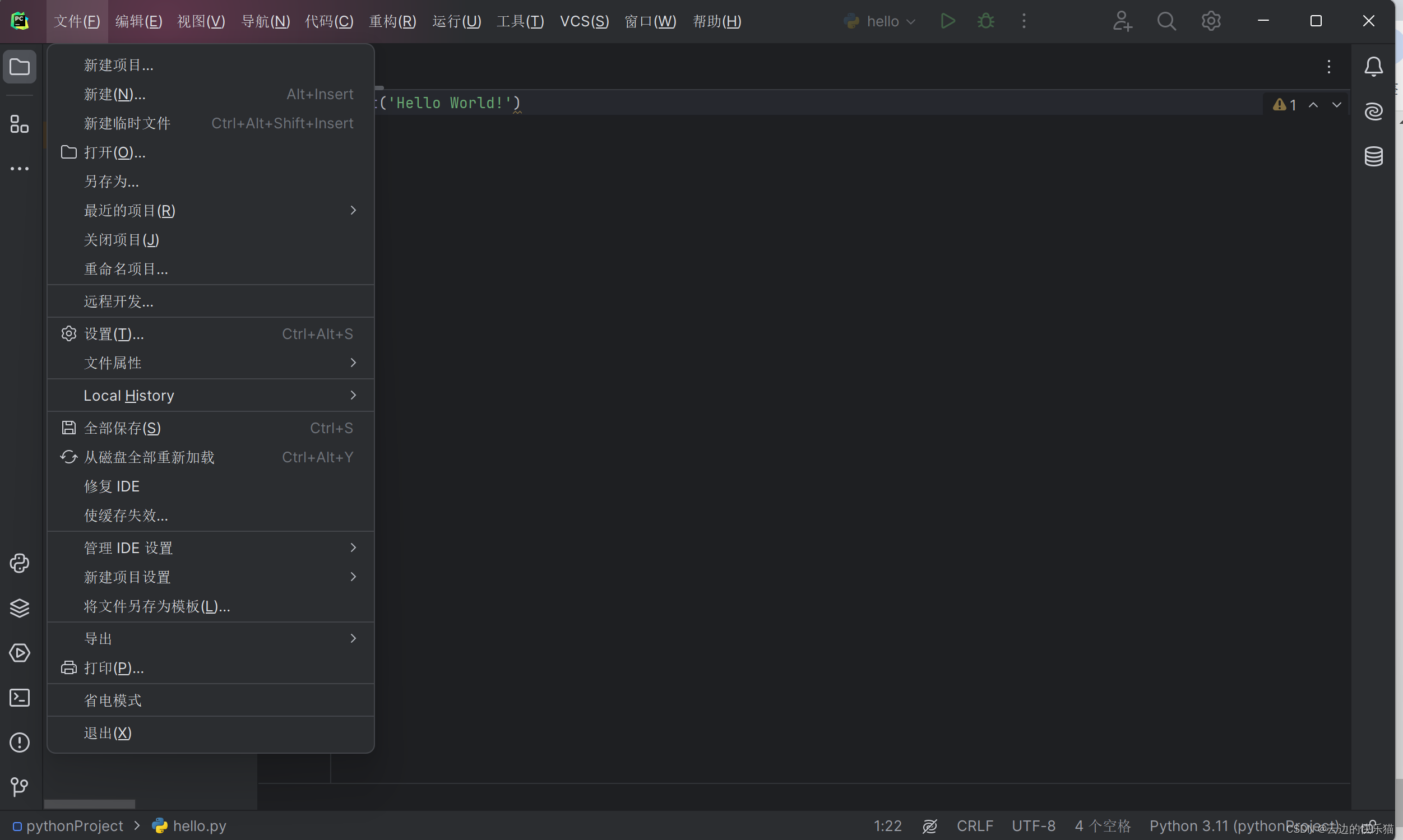The image size is (1403, 840).
Task: Open the Python Packages tool window
Action: [19, 608]
